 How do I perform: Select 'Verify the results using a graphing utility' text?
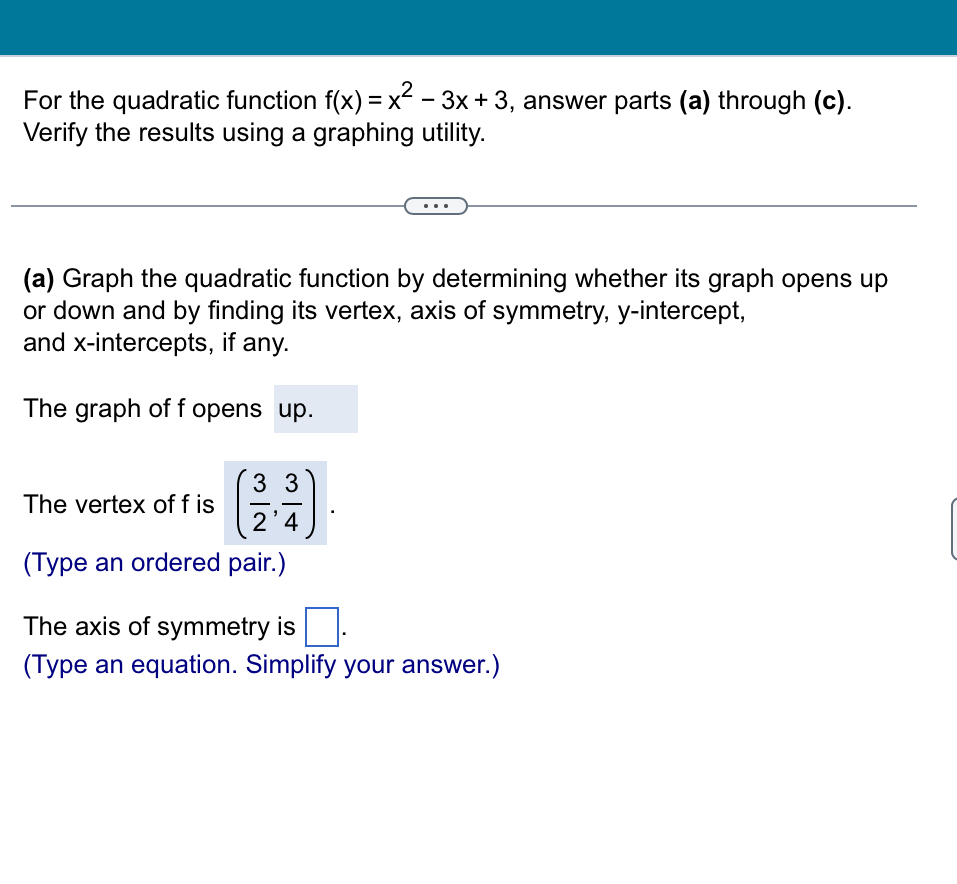pos(253,132)
